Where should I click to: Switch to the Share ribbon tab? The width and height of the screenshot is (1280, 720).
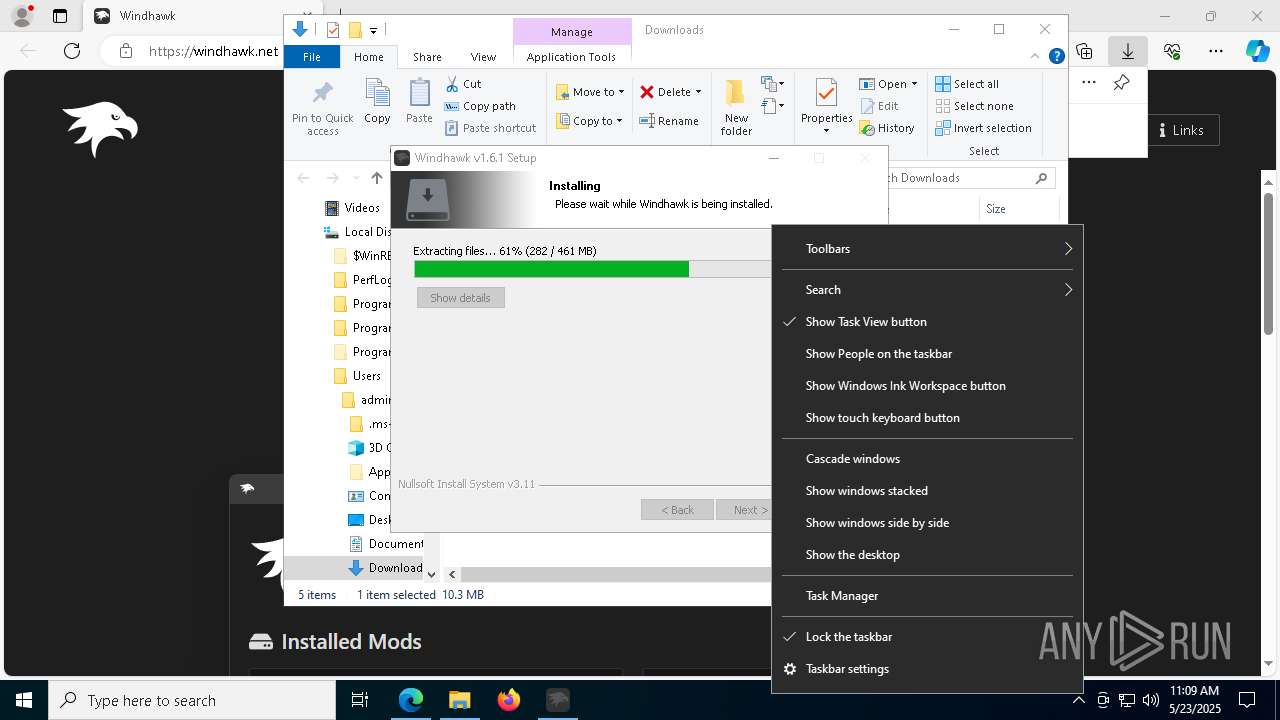pyautogui.click(x=427, y=57)
